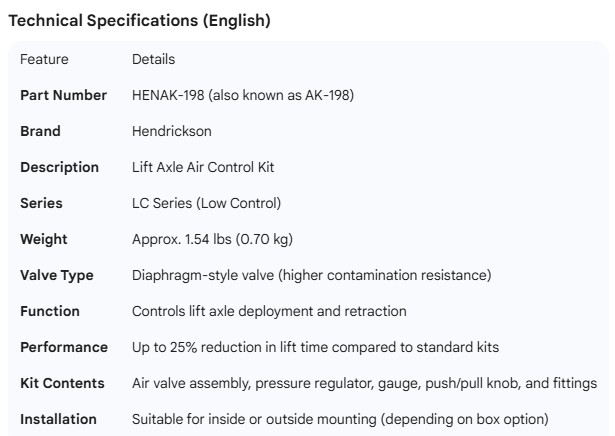Click the Hendrickson brand value
Viewport: 615px width, 436px height.
[172, 132]
